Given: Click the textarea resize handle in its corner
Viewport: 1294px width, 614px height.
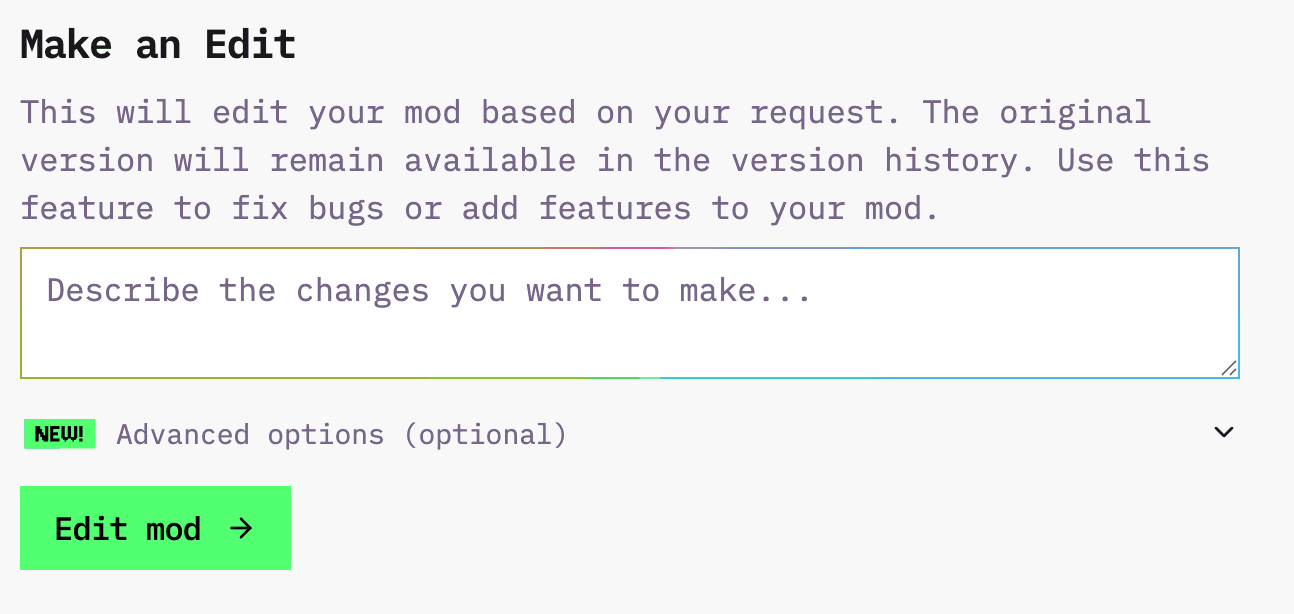Looking at the screenshot, I should [1229, 368].
